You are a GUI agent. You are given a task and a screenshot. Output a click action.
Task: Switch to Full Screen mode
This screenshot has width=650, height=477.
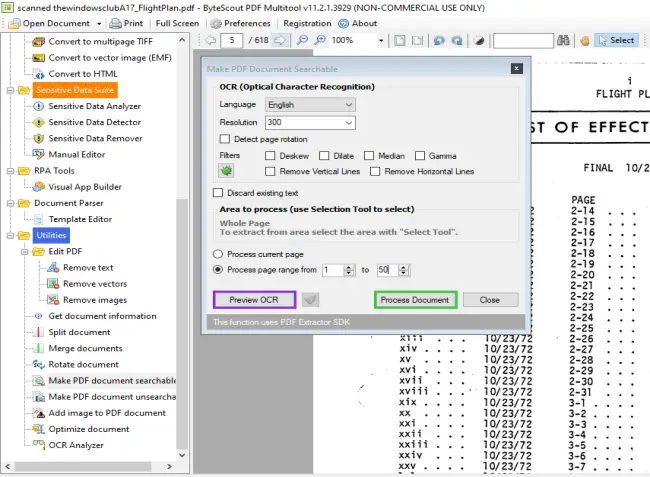pyautogui.click(x=177, y=24)
